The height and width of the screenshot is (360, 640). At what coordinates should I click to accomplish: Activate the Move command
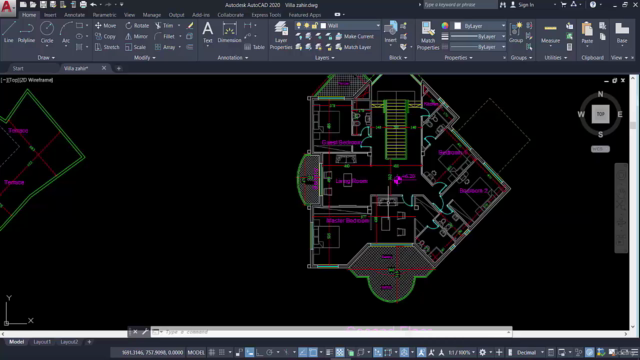(x=105, y=25)
